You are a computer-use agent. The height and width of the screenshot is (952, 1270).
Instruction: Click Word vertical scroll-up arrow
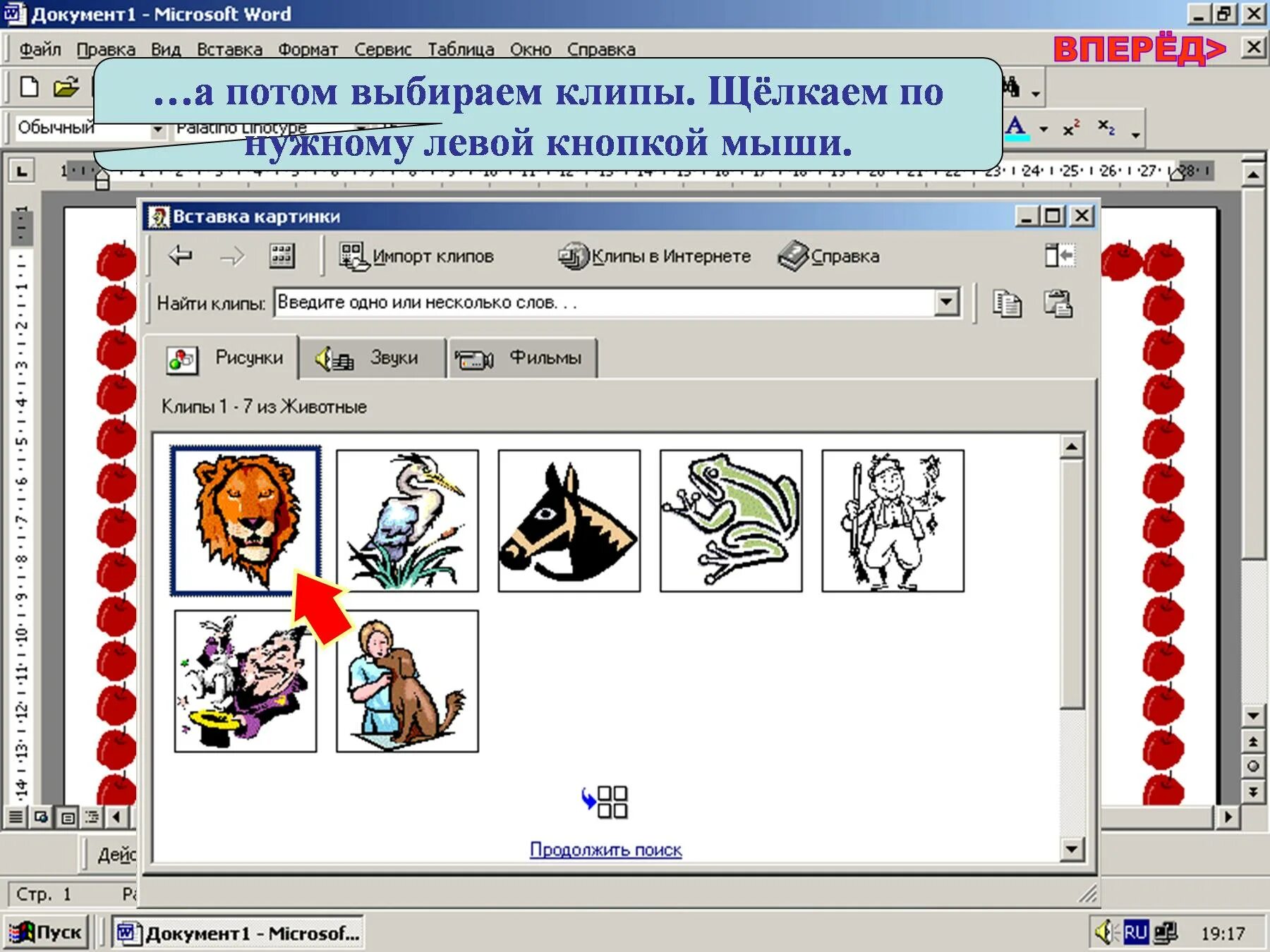point(1252,174)
